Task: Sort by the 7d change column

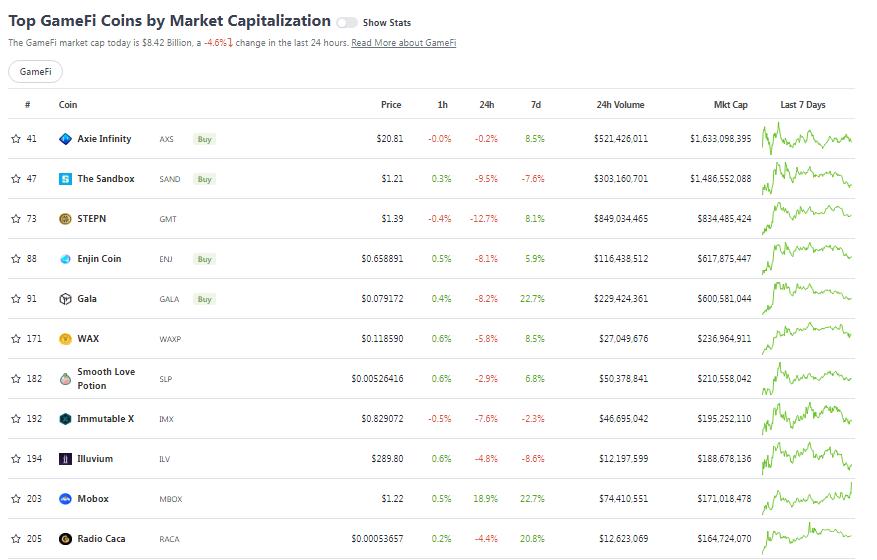Action: (536, 105)
